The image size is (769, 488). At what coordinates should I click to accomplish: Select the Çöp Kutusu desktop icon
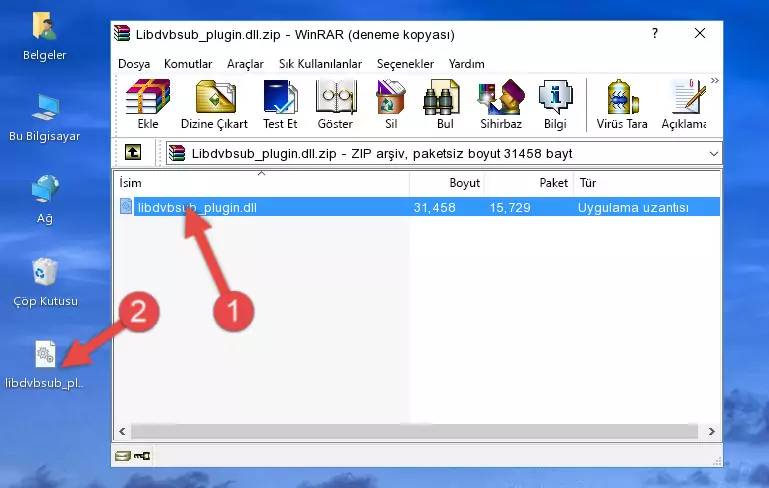pos(45,283)
